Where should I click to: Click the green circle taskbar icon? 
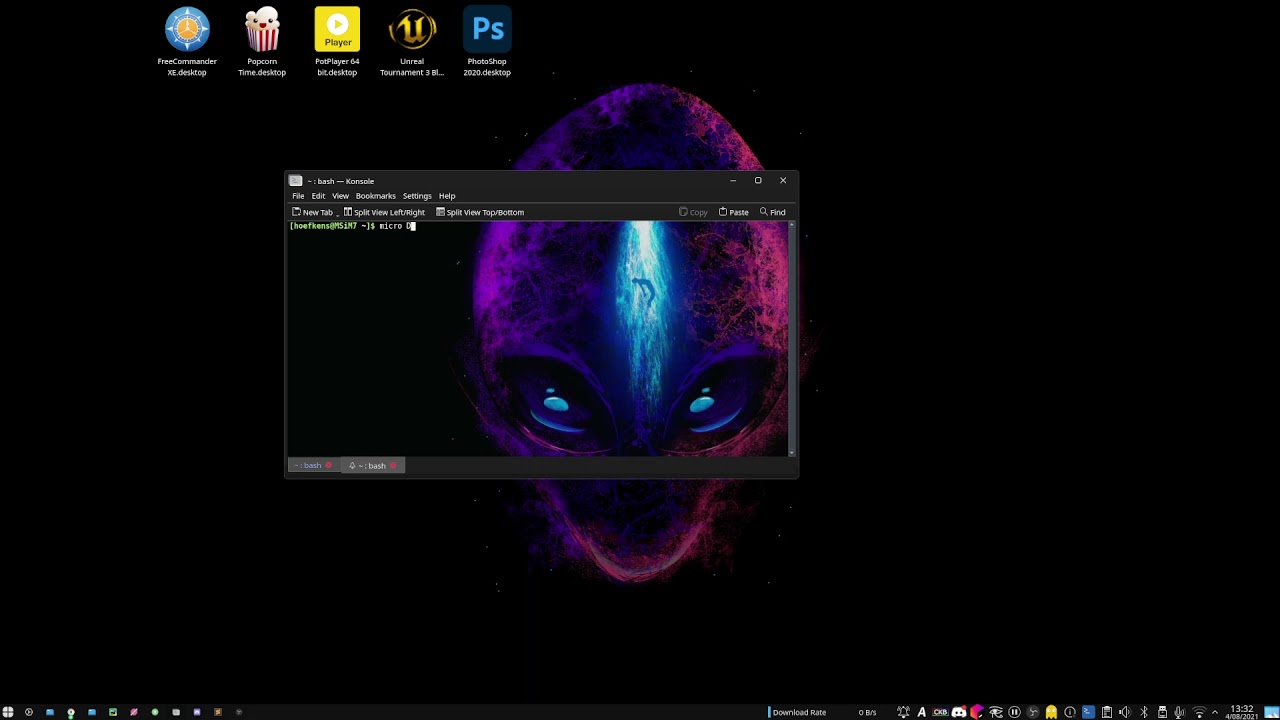pos(155,712)
